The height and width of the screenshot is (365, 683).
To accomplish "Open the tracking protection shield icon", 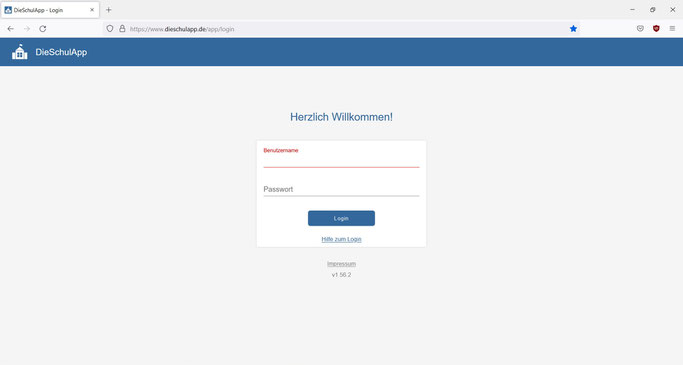I will point(110,29).
